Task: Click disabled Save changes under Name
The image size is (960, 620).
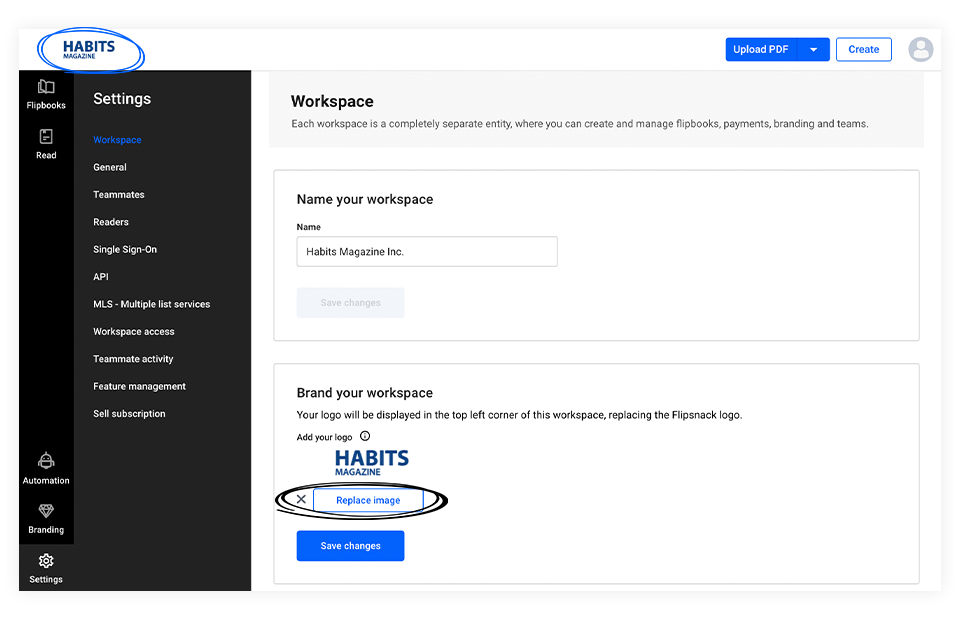Action: click(x=350, y=303)
